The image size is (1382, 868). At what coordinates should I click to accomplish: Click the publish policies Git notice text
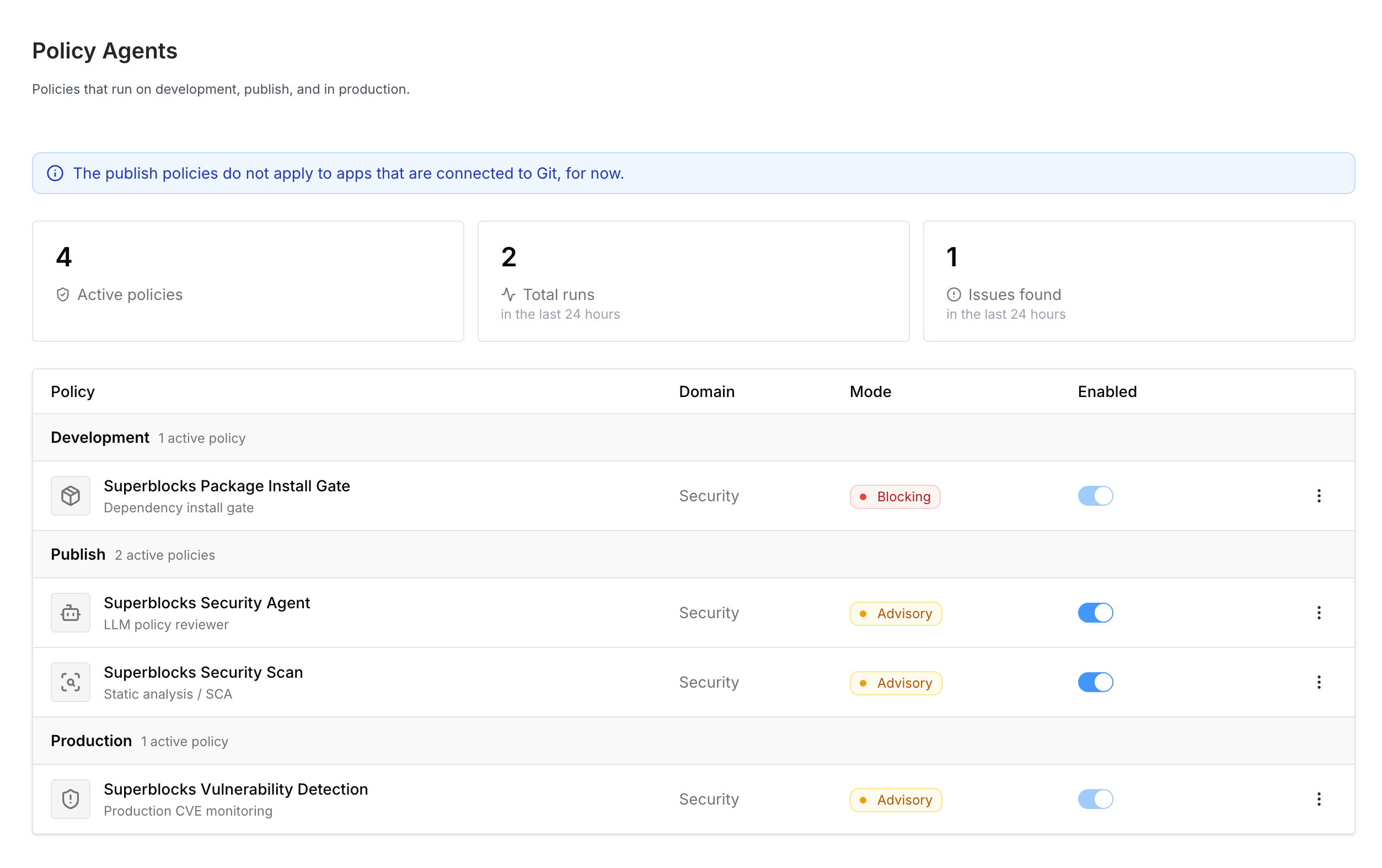[x=349, y=173]
